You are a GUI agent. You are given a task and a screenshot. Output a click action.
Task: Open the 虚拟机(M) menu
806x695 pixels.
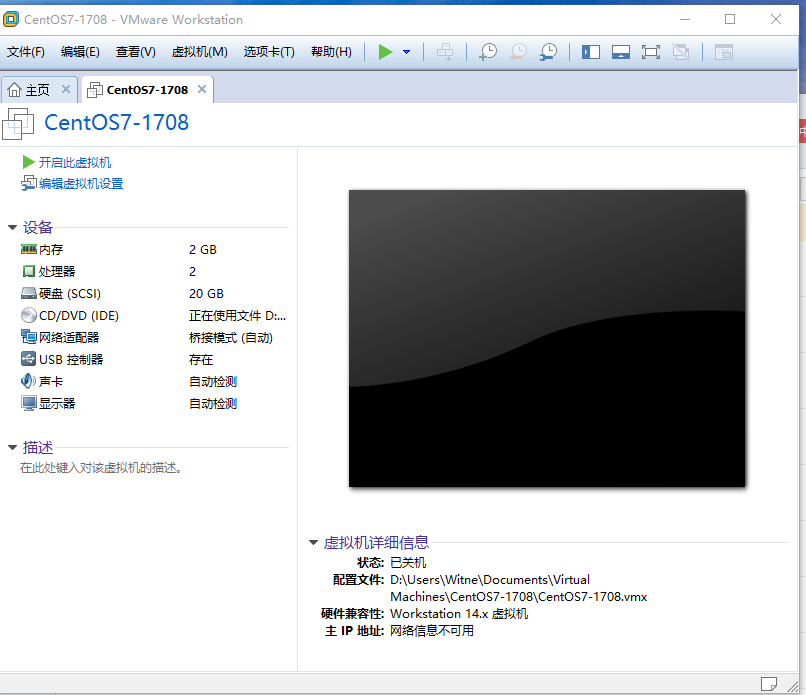coord(199,52)
